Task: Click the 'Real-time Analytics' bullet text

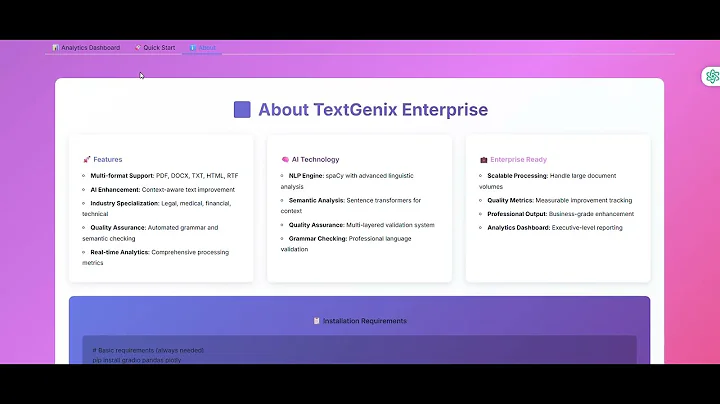Action: coord(156,257)
